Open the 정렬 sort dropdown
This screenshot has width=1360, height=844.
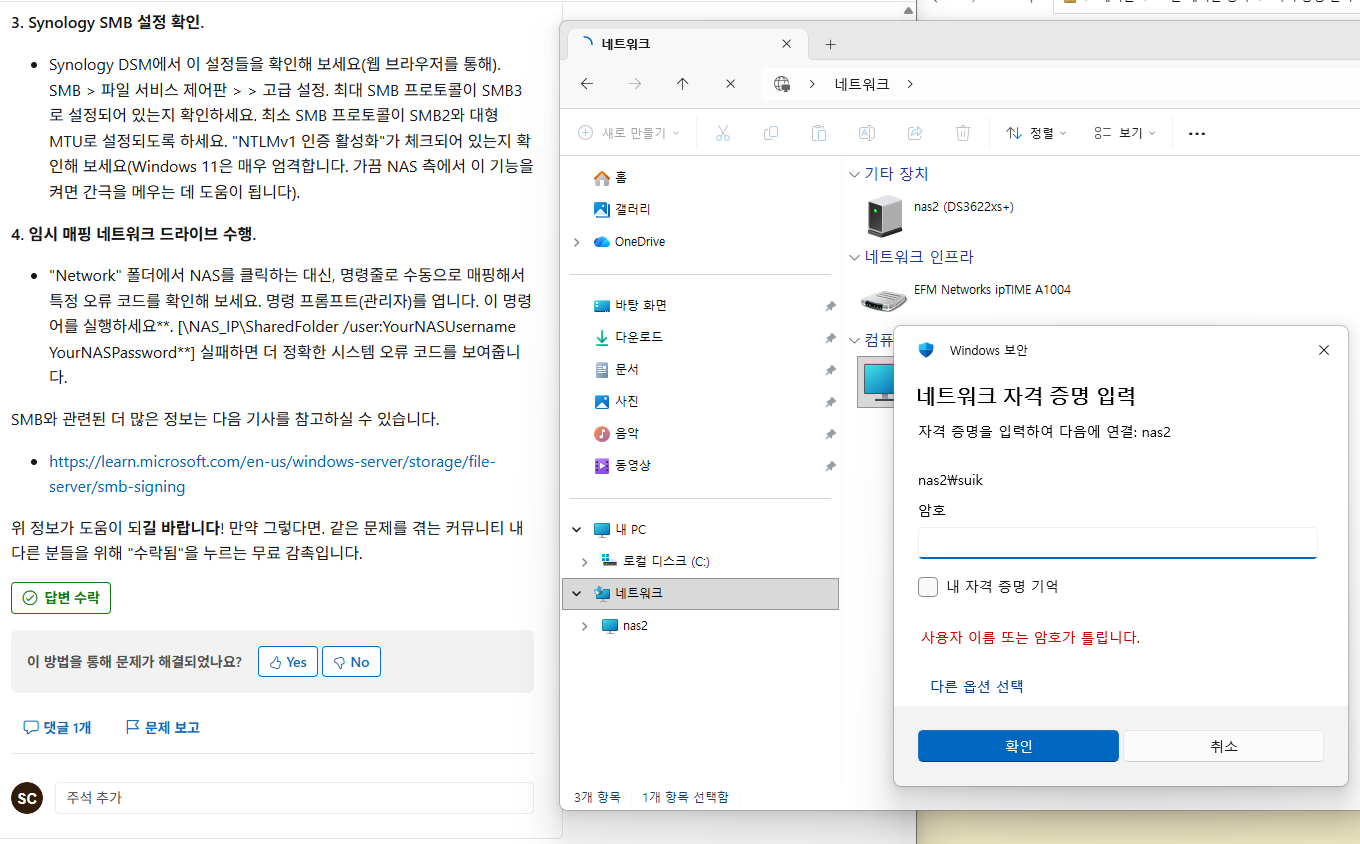point(1036,133)
